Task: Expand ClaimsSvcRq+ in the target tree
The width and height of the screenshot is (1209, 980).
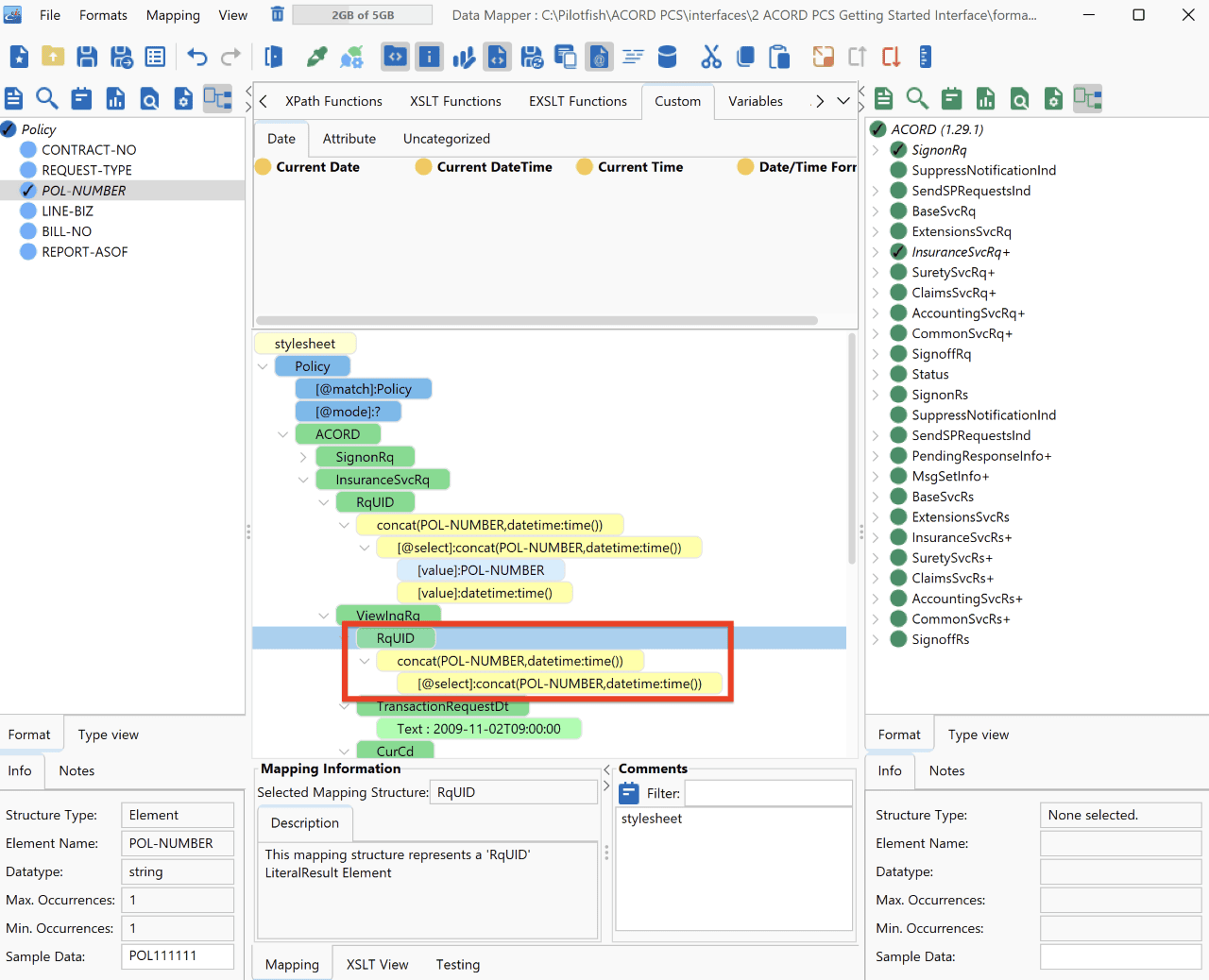Action: click(876, 293)
